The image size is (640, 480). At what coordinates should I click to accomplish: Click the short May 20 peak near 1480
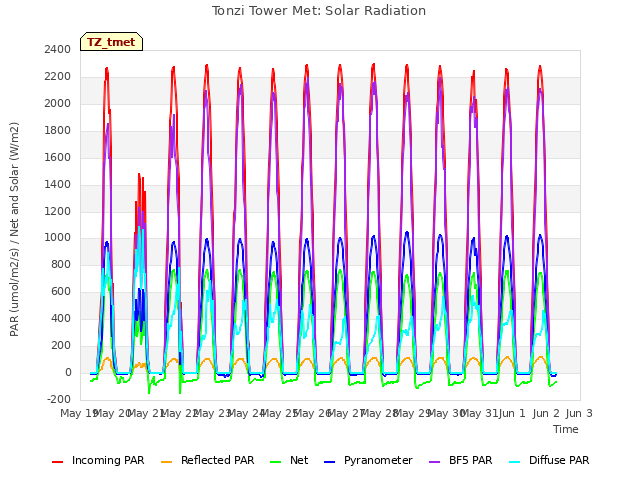(x=139, y=175)
